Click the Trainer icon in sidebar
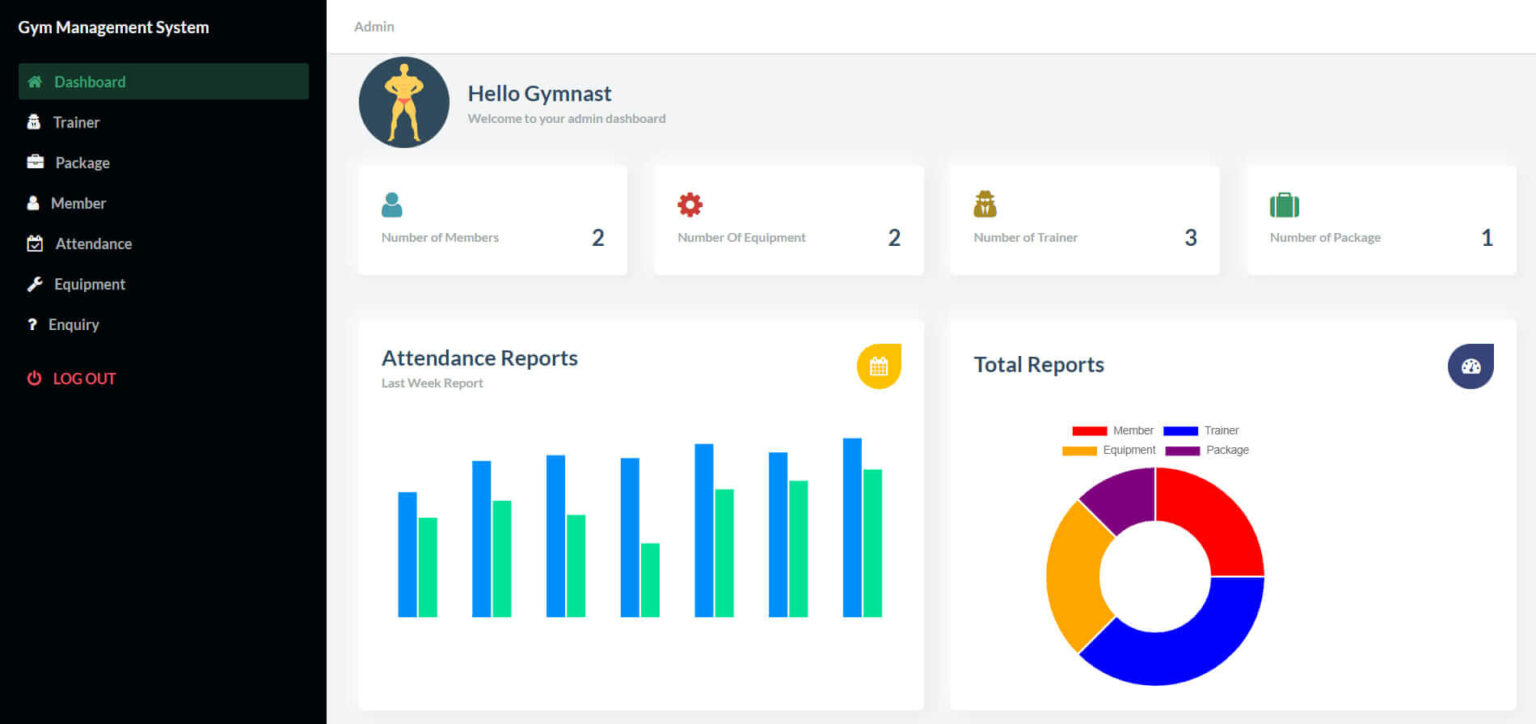The image size is (1536, 724). (x=34, y=122)
